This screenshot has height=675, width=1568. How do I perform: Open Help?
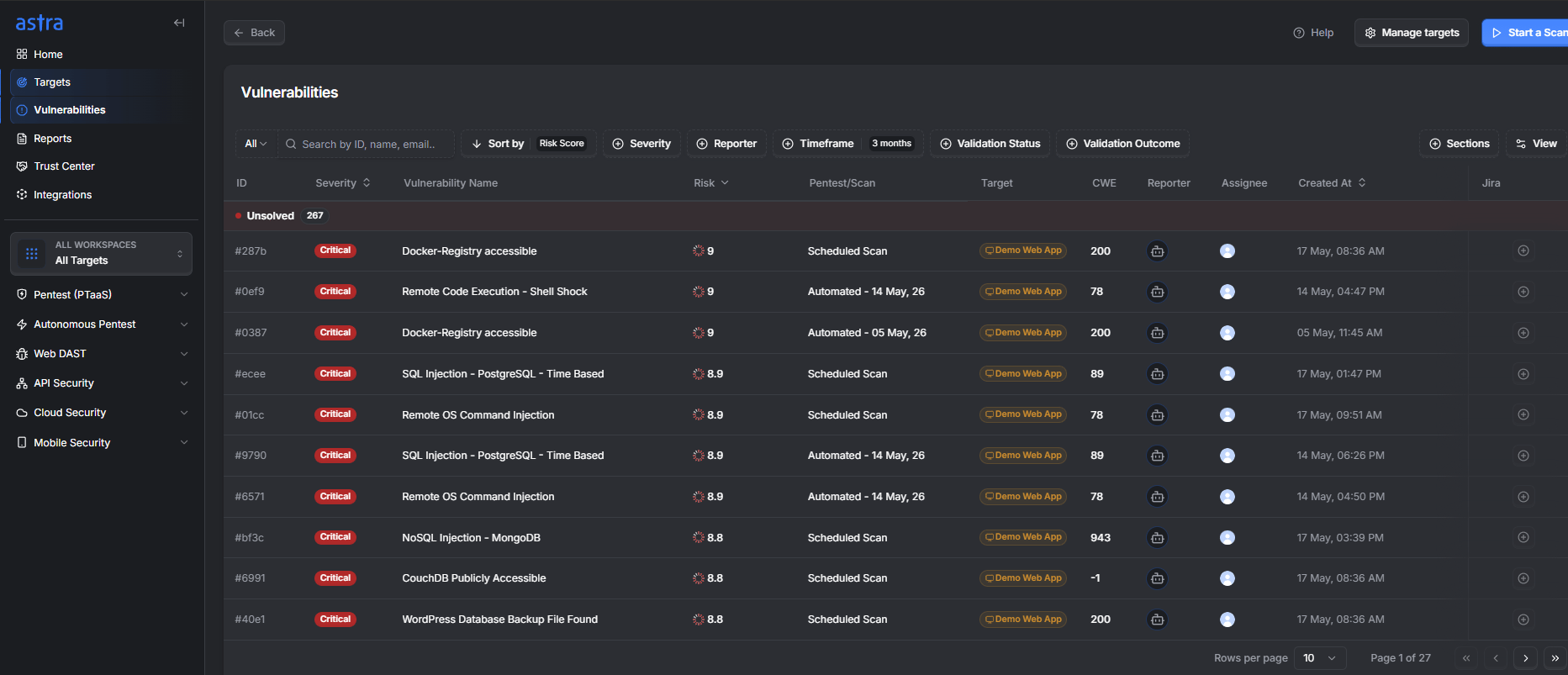pos(1313,33)
